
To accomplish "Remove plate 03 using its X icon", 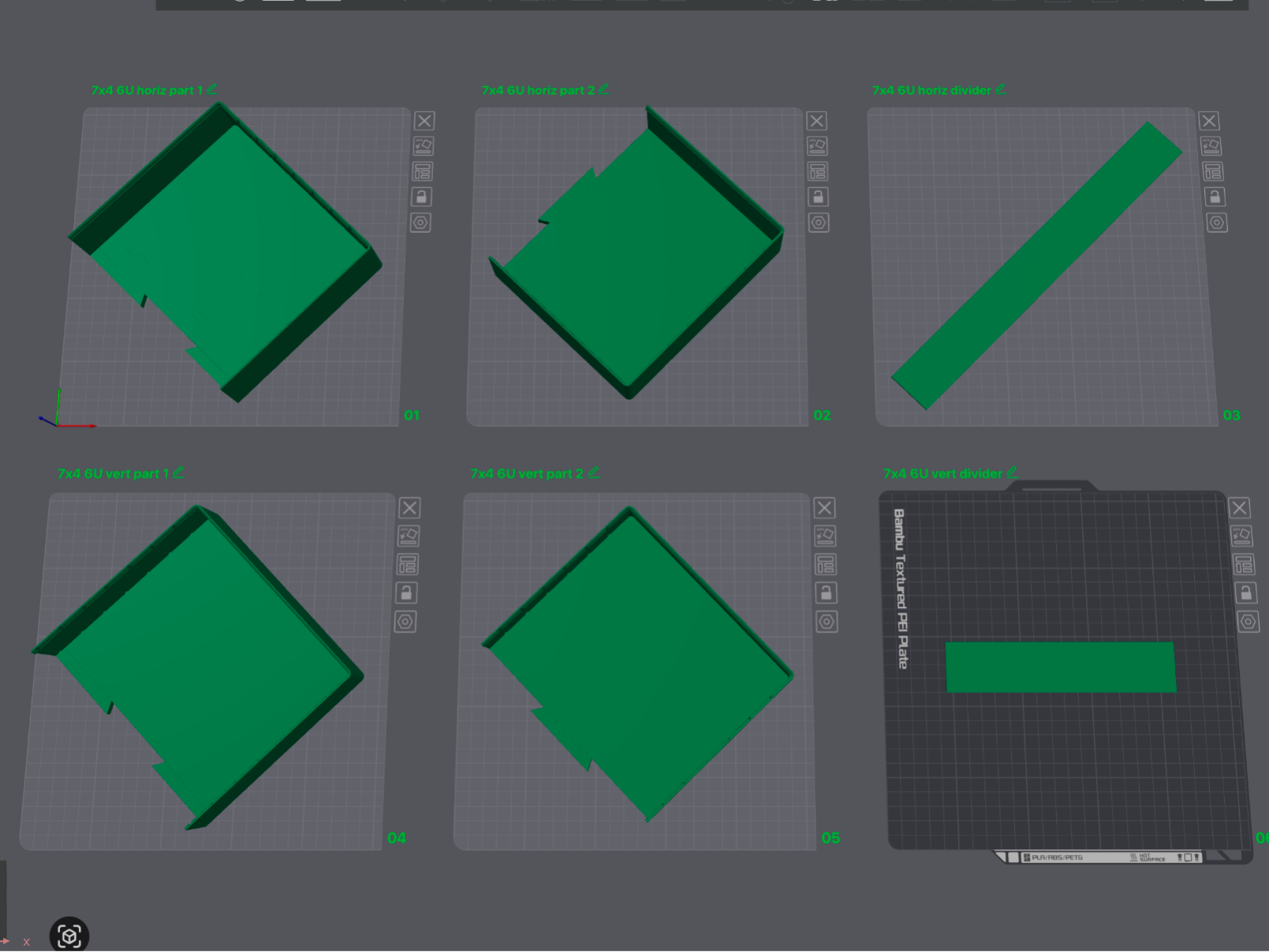I will point(1209,121).
